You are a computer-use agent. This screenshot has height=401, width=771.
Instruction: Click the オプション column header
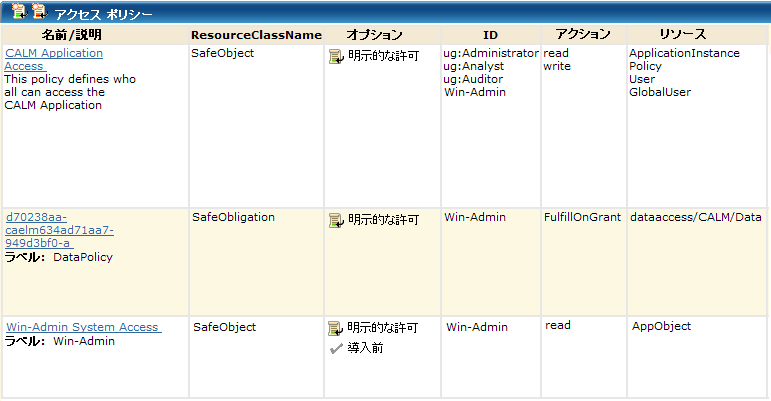point(375,35)
